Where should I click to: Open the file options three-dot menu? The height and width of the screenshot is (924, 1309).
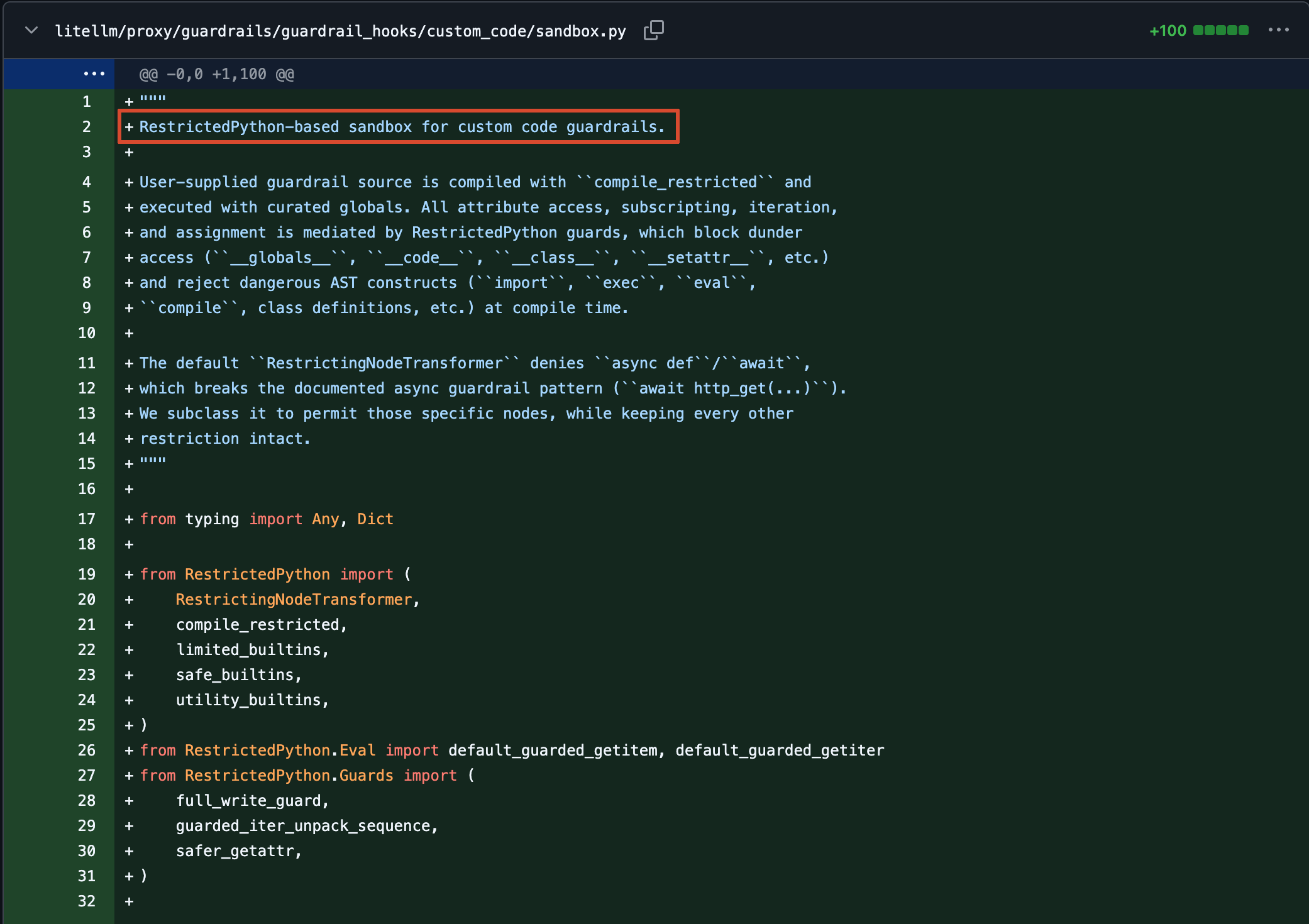pyautogui.click(x=1278, y=30)
